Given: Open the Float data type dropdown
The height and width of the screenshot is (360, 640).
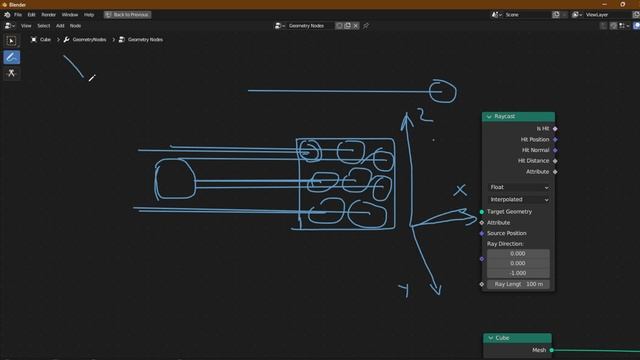Looking at the screenshot, I should (519, 187).
